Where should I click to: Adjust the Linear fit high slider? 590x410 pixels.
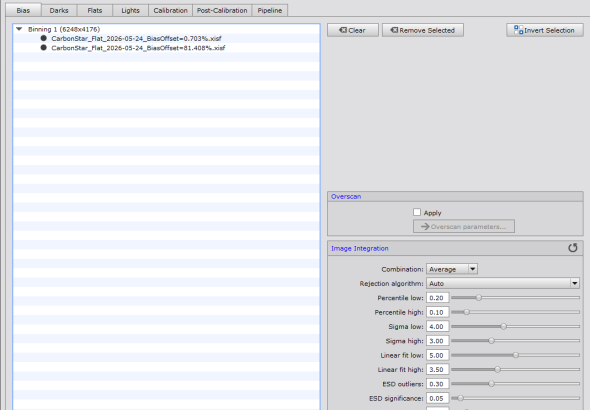coord(515,369)
